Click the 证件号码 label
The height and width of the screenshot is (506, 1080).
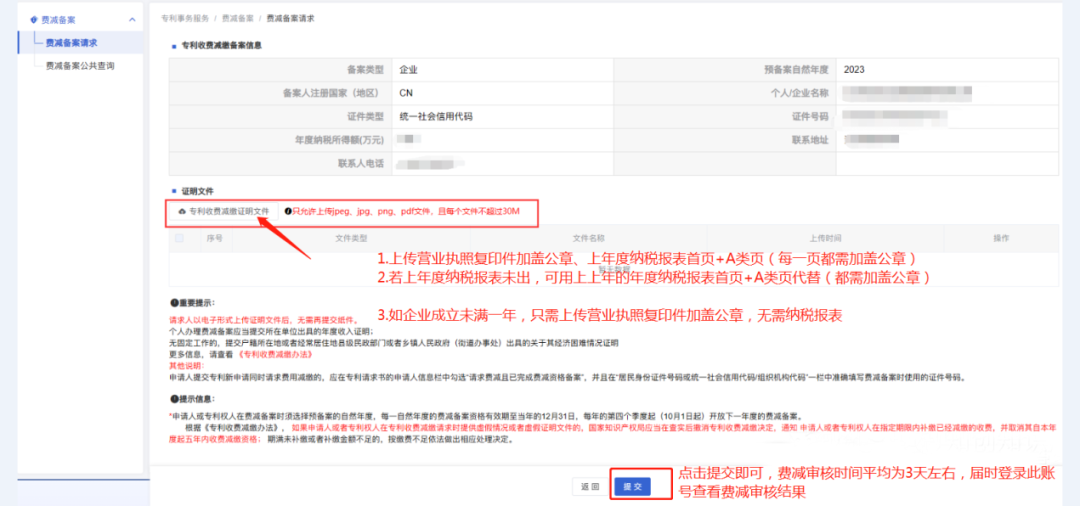click(810, 117)
